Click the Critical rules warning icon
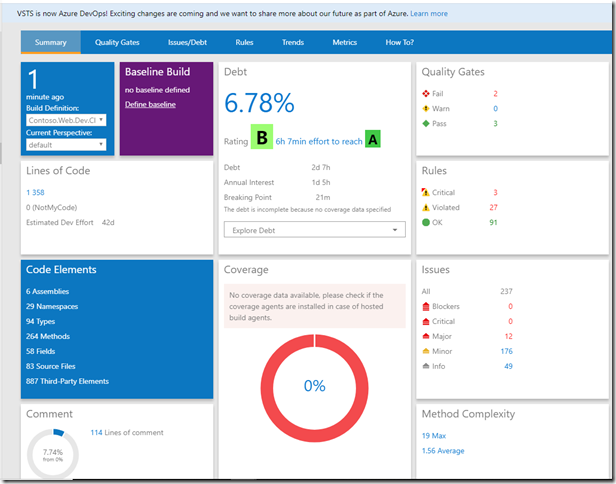The width and height of the screenshot is (616, 484). coord(428,192)
